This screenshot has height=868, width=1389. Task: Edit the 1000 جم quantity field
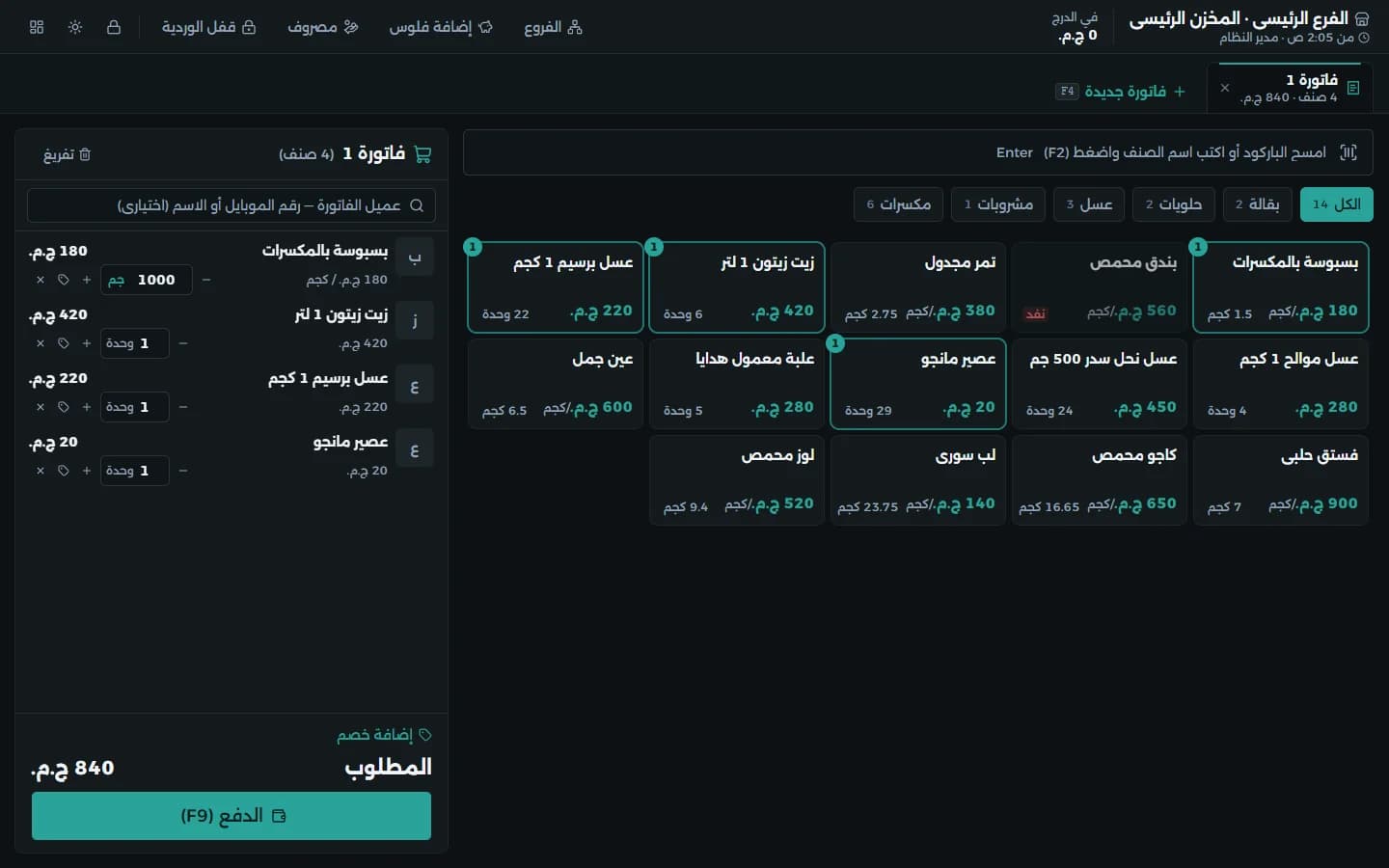[x=147, y=280]
